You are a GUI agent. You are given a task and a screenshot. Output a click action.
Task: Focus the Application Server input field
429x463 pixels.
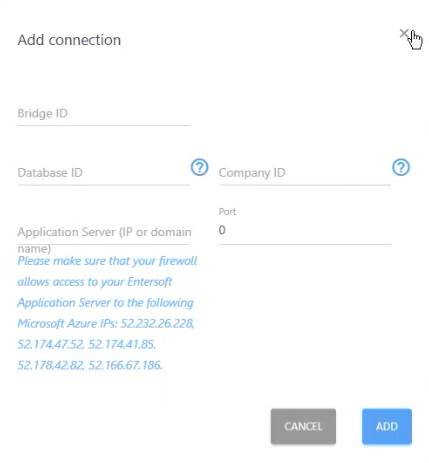point(104,232)
